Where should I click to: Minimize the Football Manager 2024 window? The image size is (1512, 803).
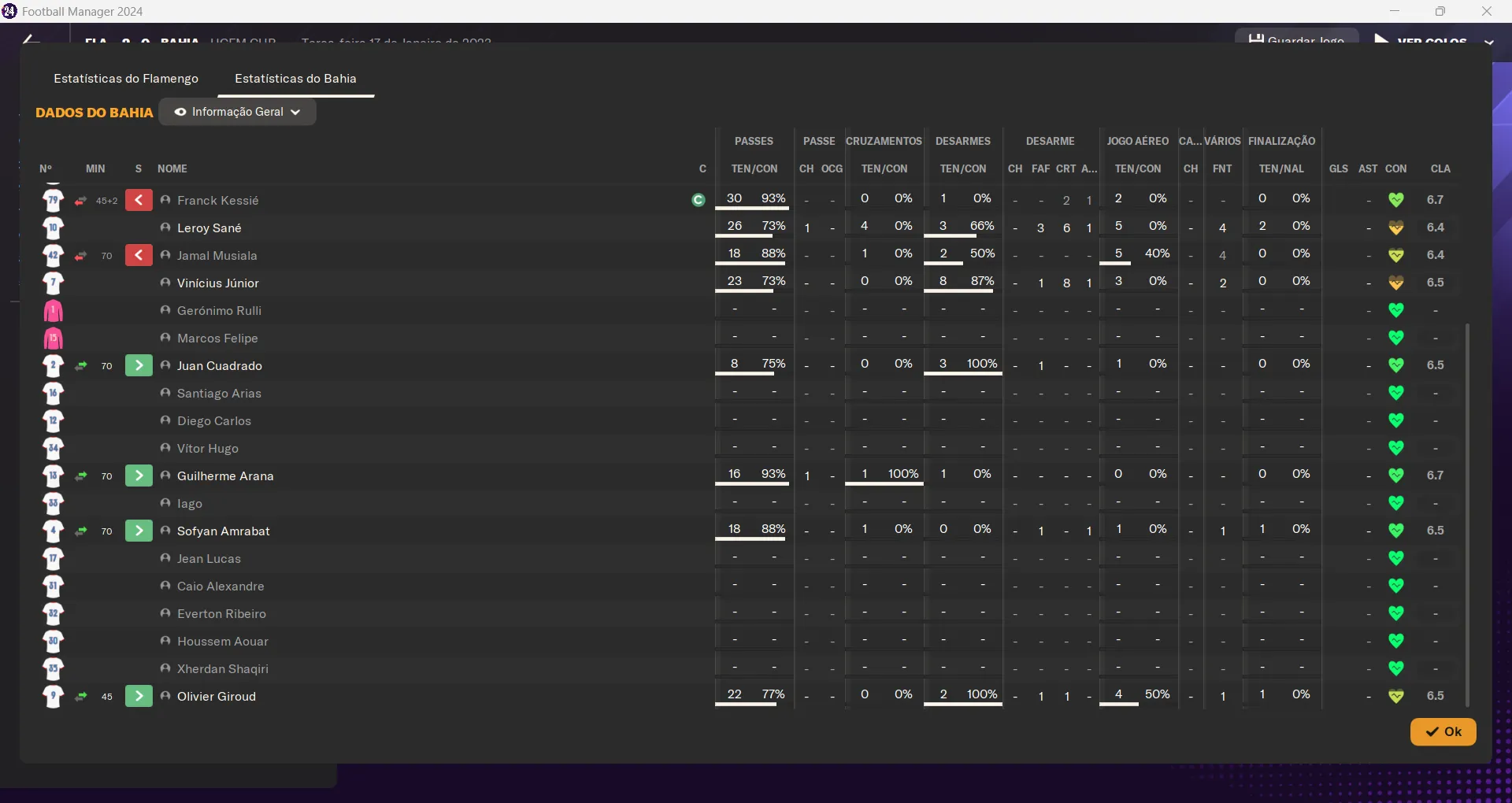coord(1395,11)
